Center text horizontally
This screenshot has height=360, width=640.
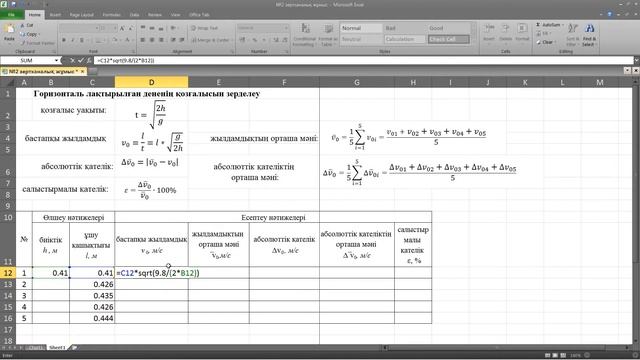(x=152, y=40)
